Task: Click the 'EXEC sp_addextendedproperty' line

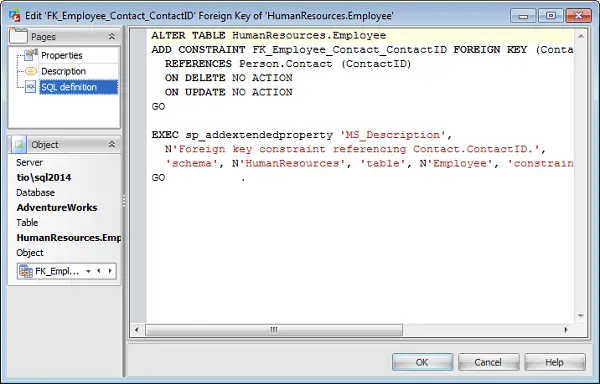Action: [x=302, y=135]
